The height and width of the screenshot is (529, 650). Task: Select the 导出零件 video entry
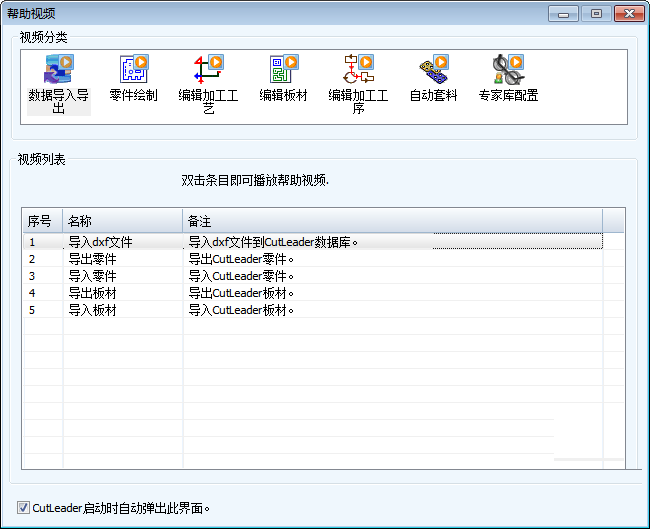(92, 259)
